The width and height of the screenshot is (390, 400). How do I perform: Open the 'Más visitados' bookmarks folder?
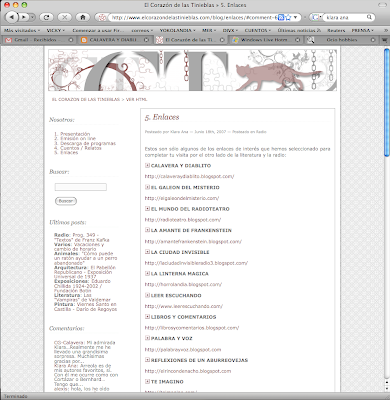[22, 30]
